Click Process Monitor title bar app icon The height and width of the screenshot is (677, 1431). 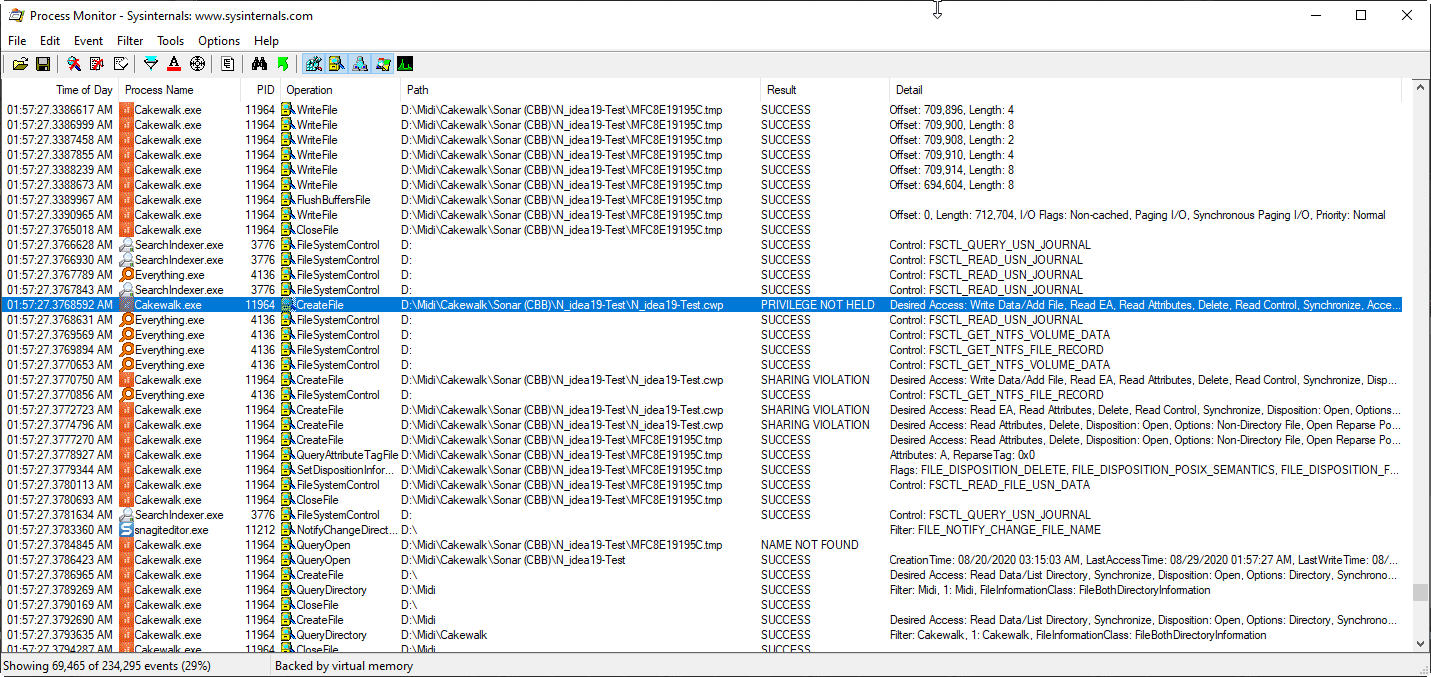click(x=16, y=15)
